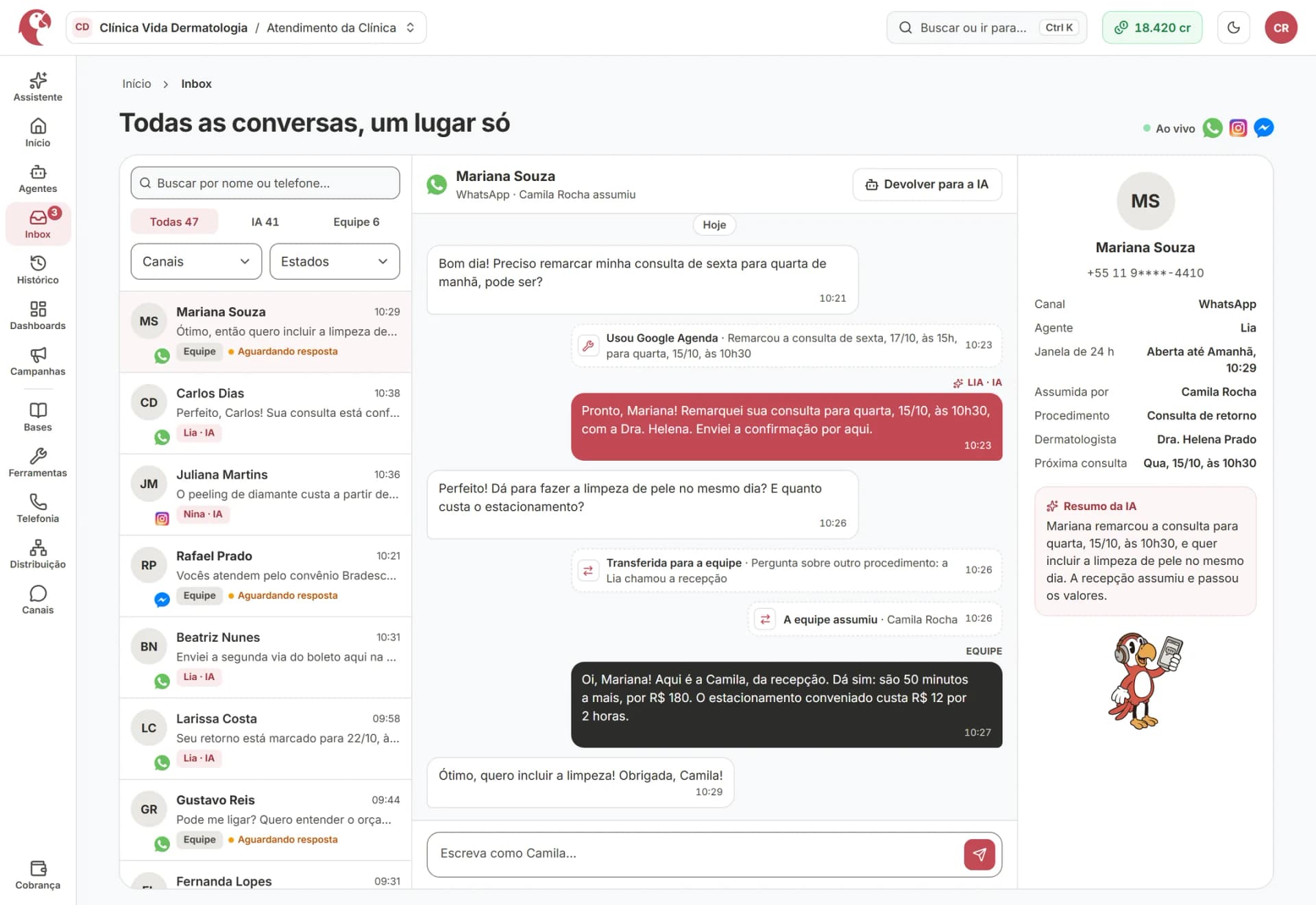Select the Equipe 6 tab
The width and height of the screenshot is (1316, 905).
tap(356, 221)
